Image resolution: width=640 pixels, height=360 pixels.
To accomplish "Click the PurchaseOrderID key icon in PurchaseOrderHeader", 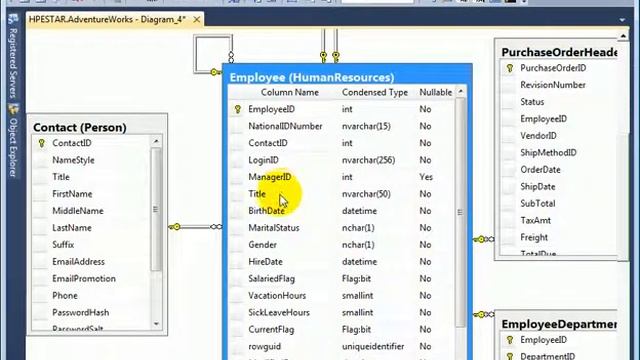I will pos(509,68).
